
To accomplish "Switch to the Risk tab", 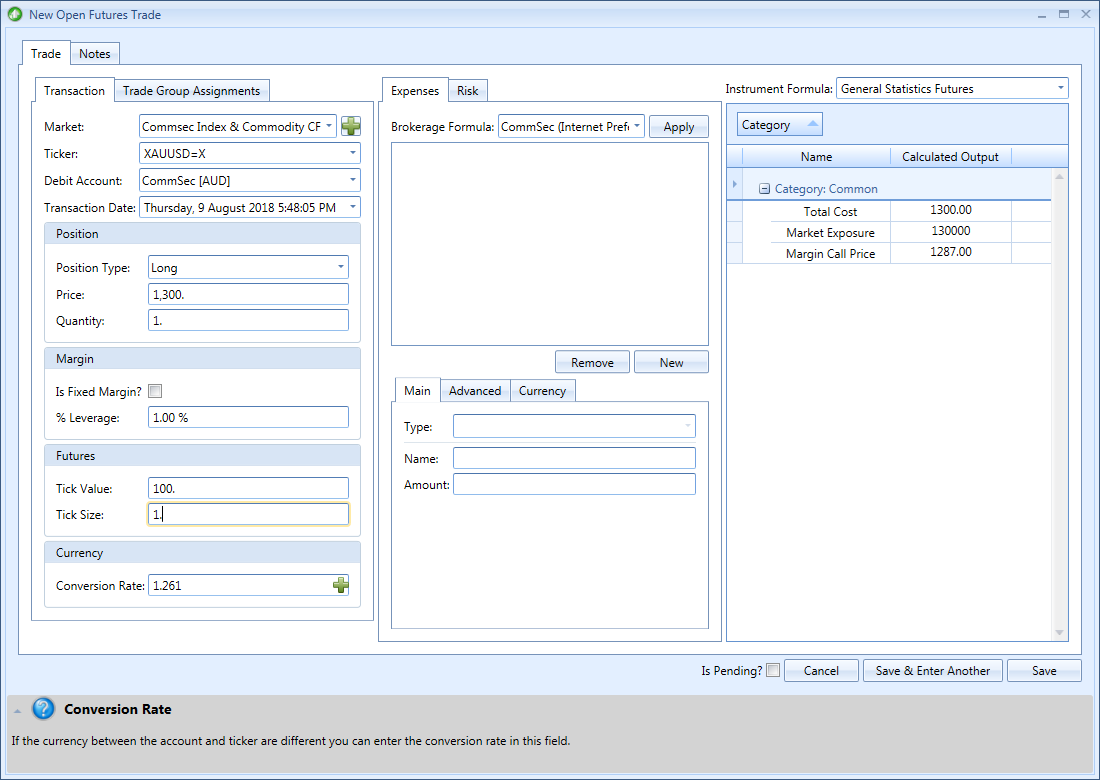I will 467,90.
